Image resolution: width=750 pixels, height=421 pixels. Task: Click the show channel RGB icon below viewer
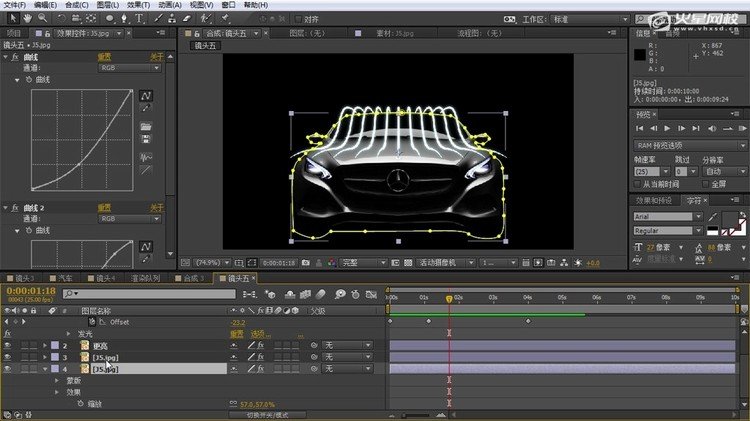coord(332,263)
